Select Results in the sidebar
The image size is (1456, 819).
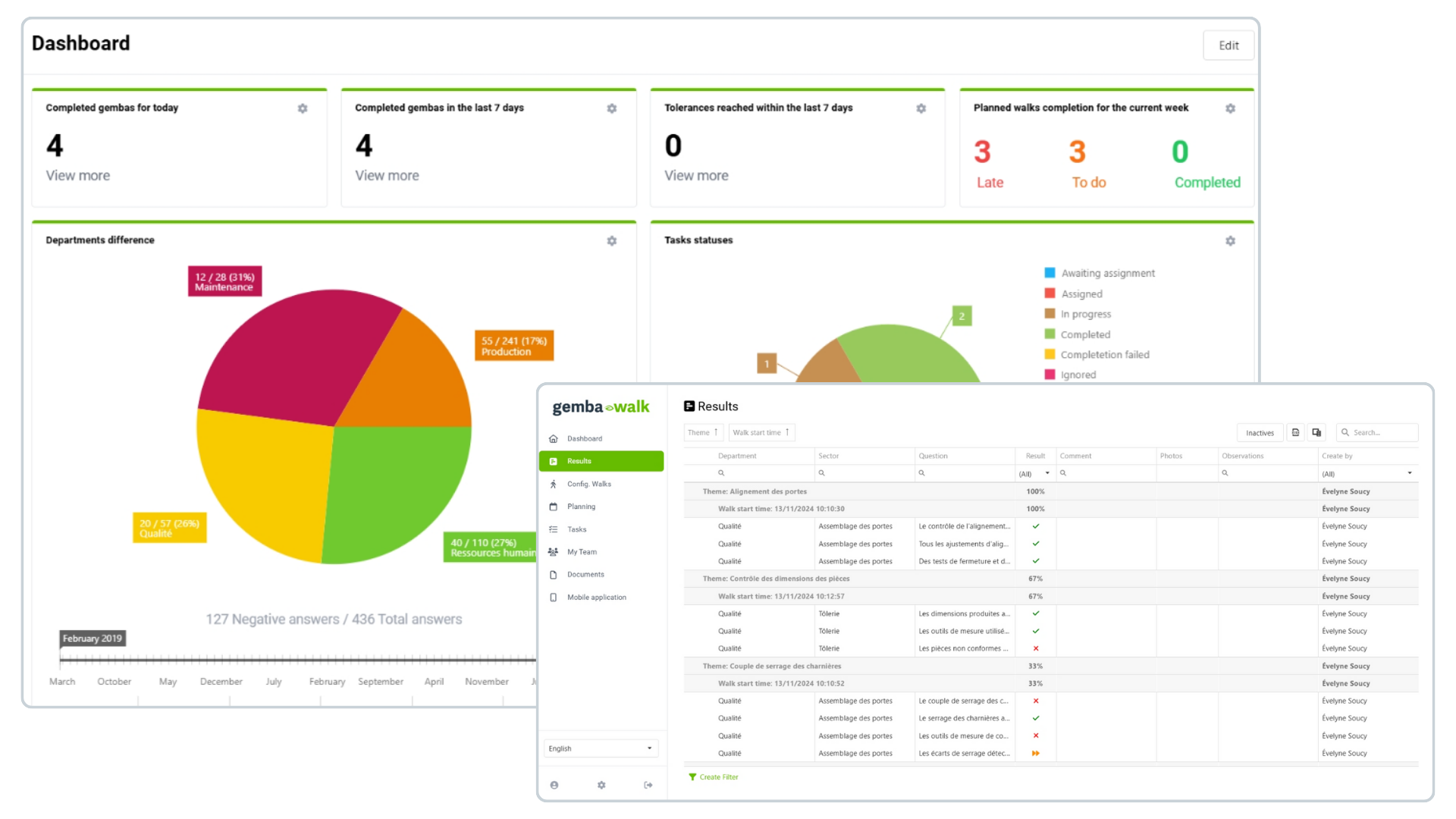579,460
